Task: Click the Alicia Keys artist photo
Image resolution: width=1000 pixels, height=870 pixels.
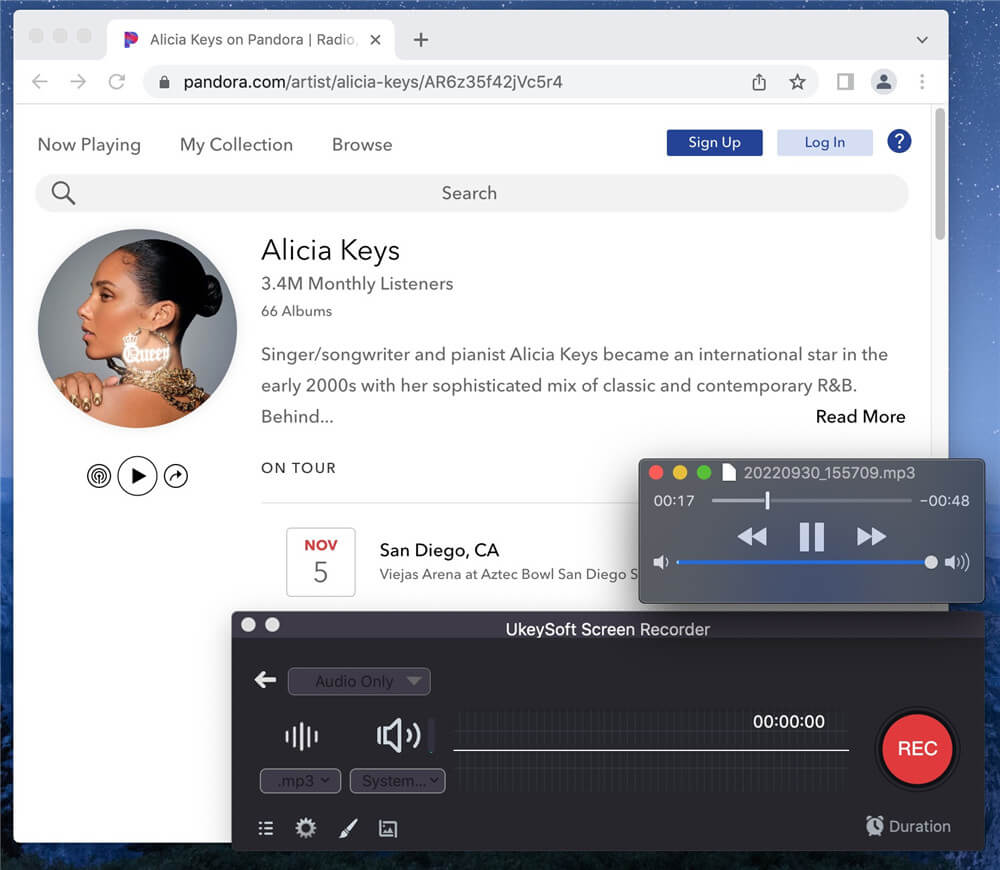Action: (137, 328)
